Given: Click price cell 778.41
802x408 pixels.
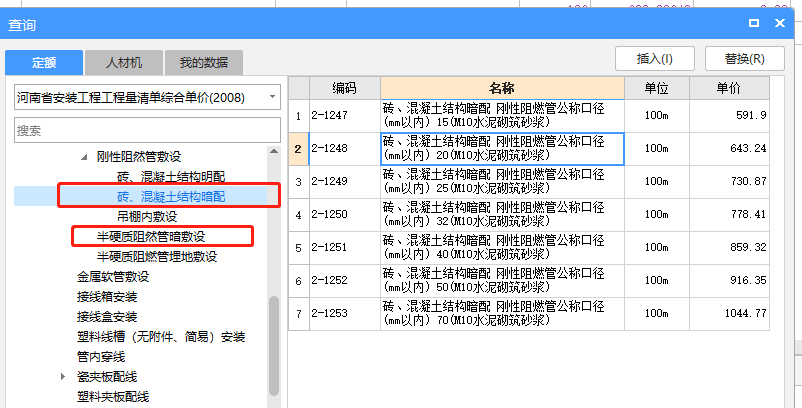Looking at the screenshot, I should (x=729, y=215).
